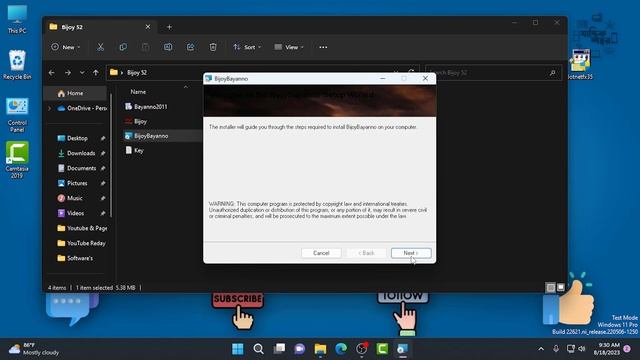Click the network icon in system tray
Screen dimensions: 640x360
(571, 349)
